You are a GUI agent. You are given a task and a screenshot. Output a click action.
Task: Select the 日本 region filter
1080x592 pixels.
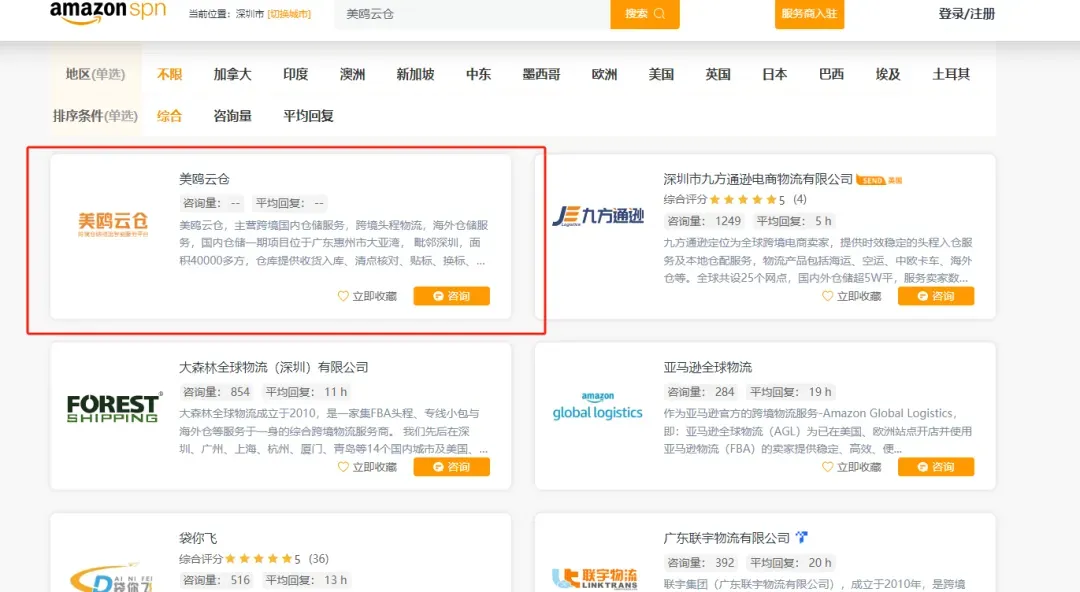tap(774, 74)
